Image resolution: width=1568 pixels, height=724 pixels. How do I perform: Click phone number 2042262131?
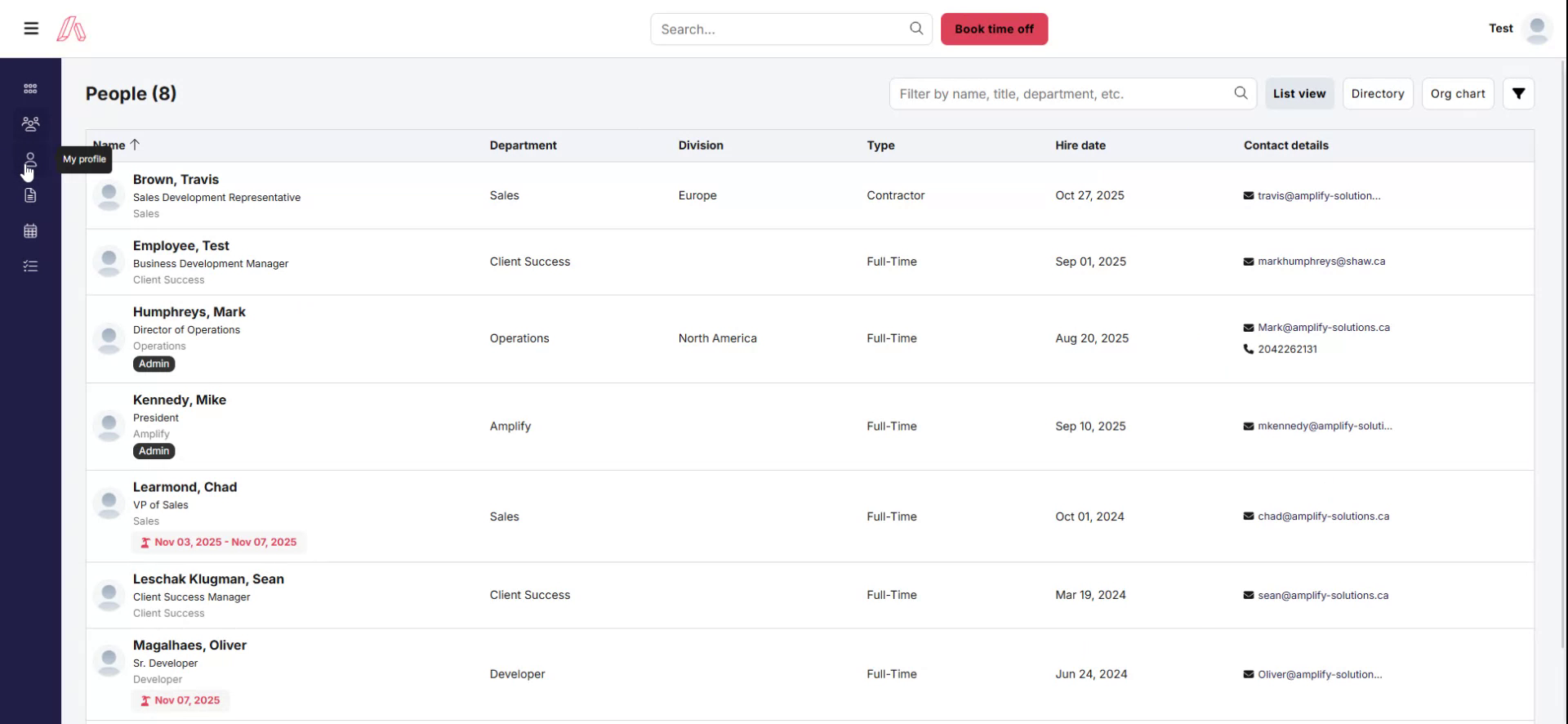(x=1287, y=350)
